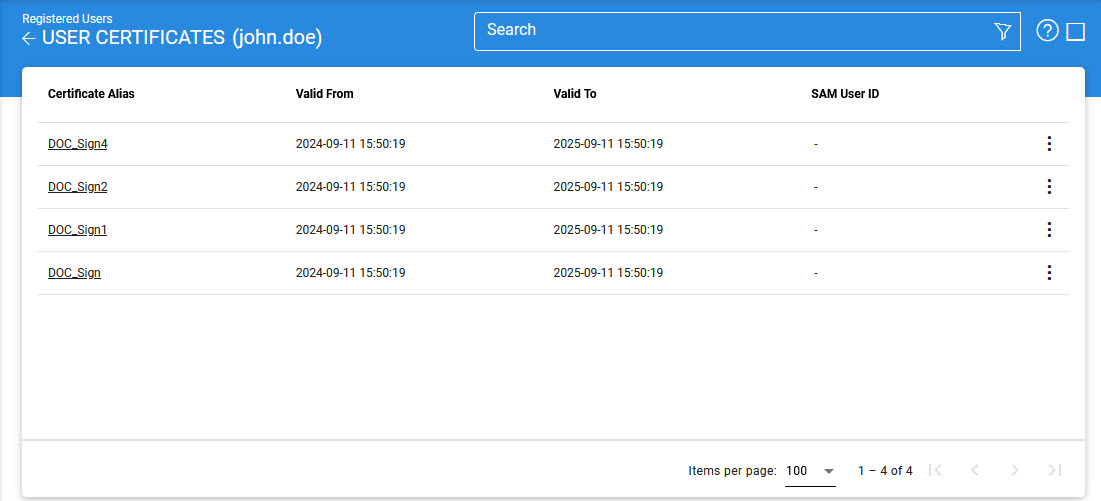1101x501 pixels.
Task: Go to the previous page of results
Action: point(975,470)
